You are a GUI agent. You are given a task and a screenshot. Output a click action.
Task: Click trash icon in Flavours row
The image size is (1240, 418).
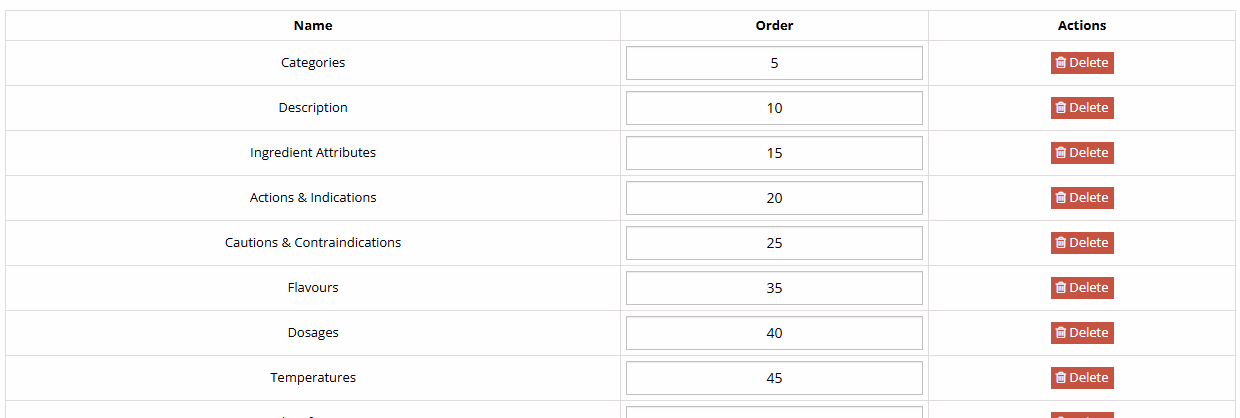[1061, 288]
